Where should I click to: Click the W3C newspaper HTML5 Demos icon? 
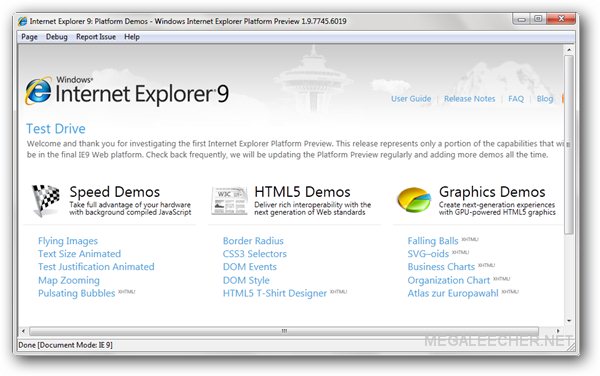[x=229, y=201]
